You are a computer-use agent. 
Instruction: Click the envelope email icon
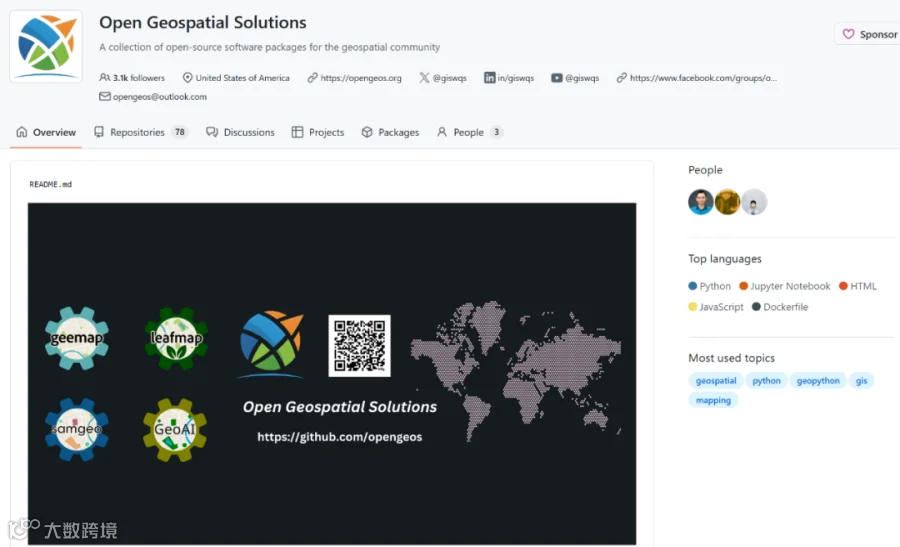(104, 96)
